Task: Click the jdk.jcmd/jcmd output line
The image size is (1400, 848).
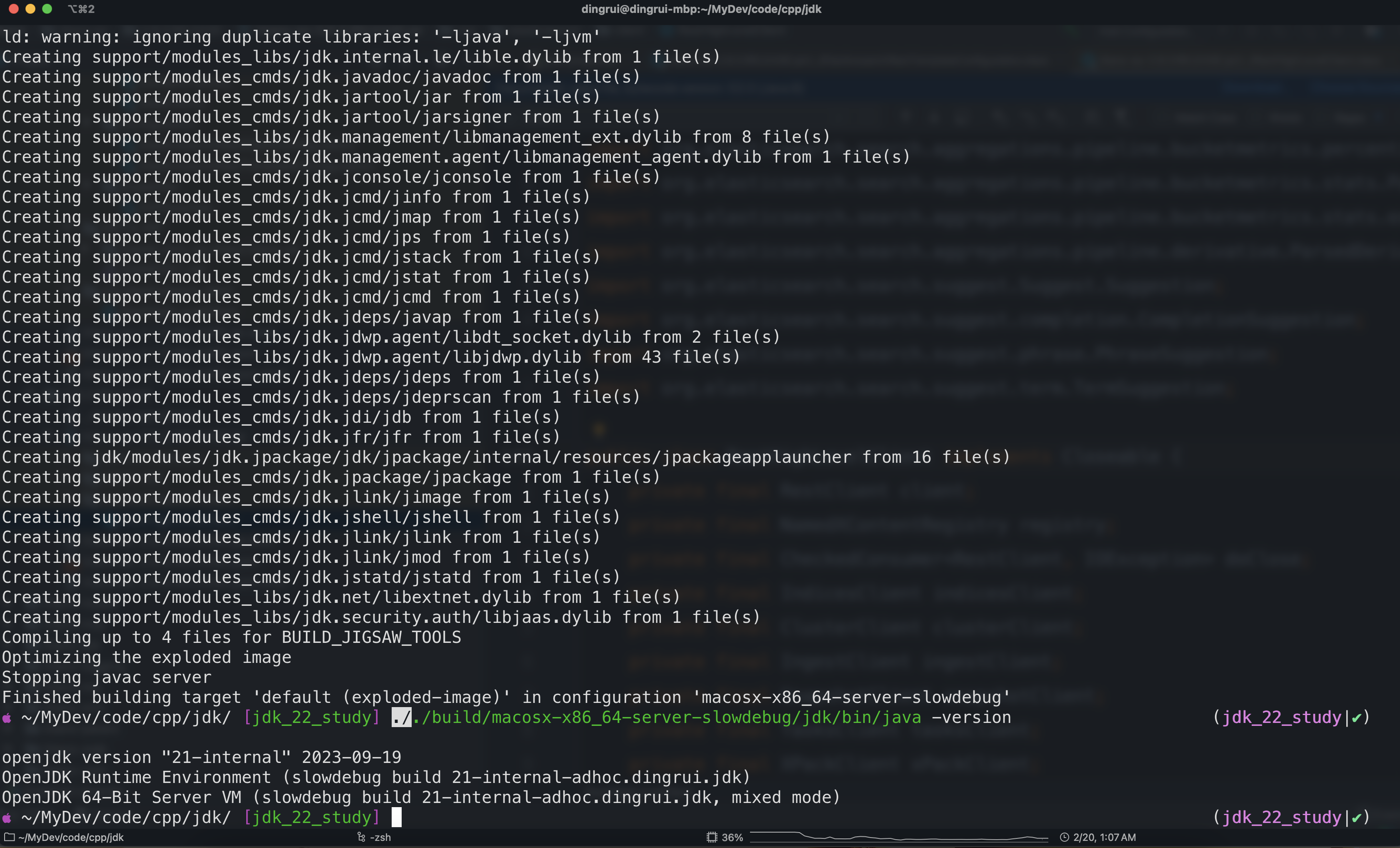Action: click(x=291, y=297)
